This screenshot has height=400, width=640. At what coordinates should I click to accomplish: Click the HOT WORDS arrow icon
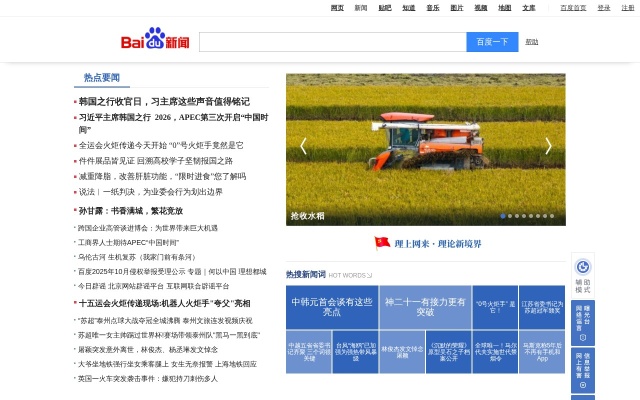(x=370, y=275)
